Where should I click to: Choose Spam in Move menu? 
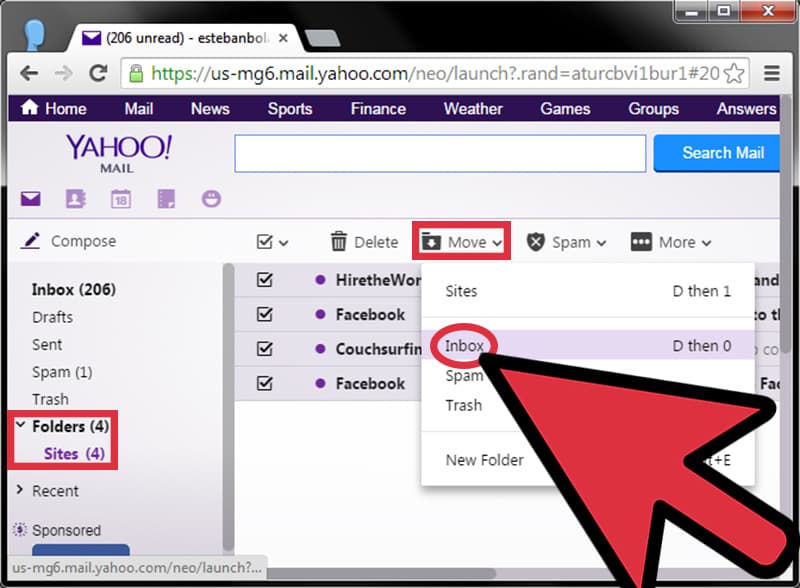(464, 376)
